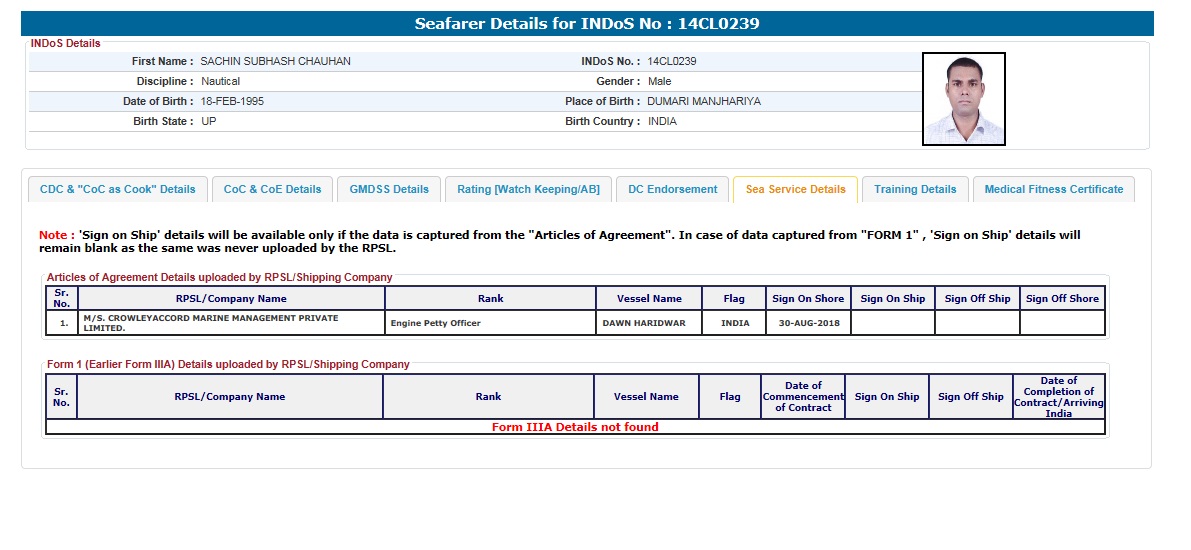Click the INDoS No. value 14CL0239
Image resolution: width=1191 pixels, height=550 pixels.
tap(672, 61)
